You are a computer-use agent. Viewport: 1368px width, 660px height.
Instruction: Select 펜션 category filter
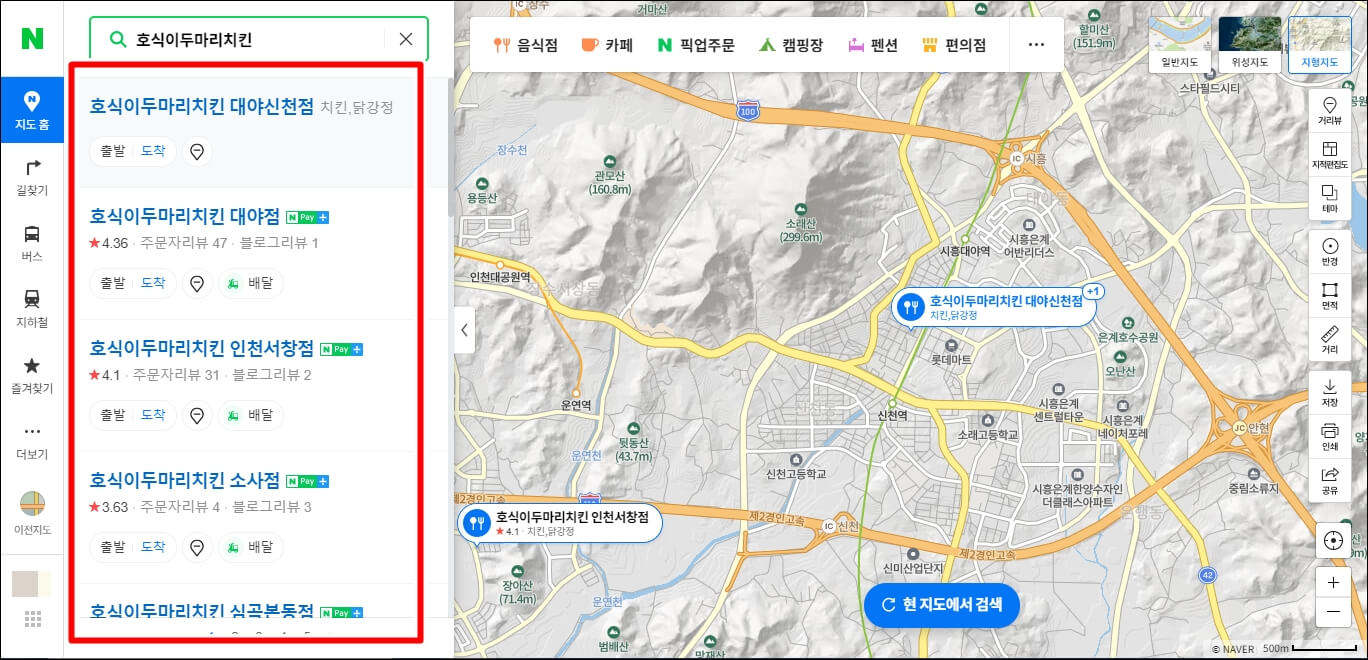point(873,45)
